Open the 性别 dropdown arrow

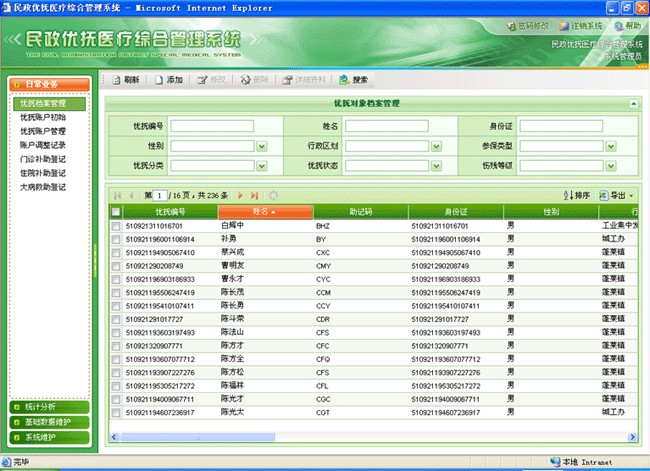click(262, 146)
